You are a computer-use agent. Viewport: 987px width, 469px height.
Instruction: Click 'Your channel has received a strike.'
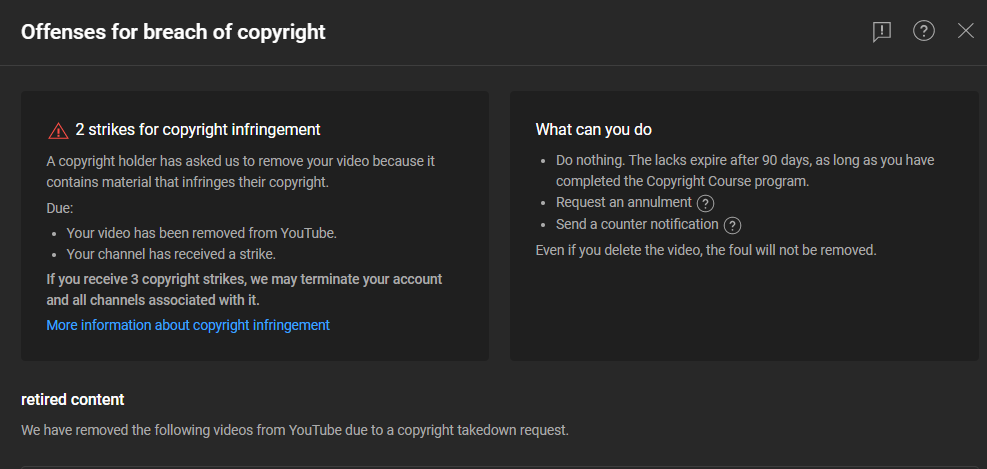pyautogui.click(x=171, y=254)
